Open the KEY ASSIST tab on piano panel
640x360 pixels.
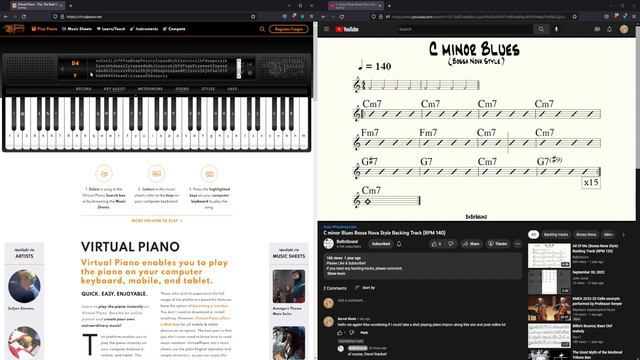point(114,89)
